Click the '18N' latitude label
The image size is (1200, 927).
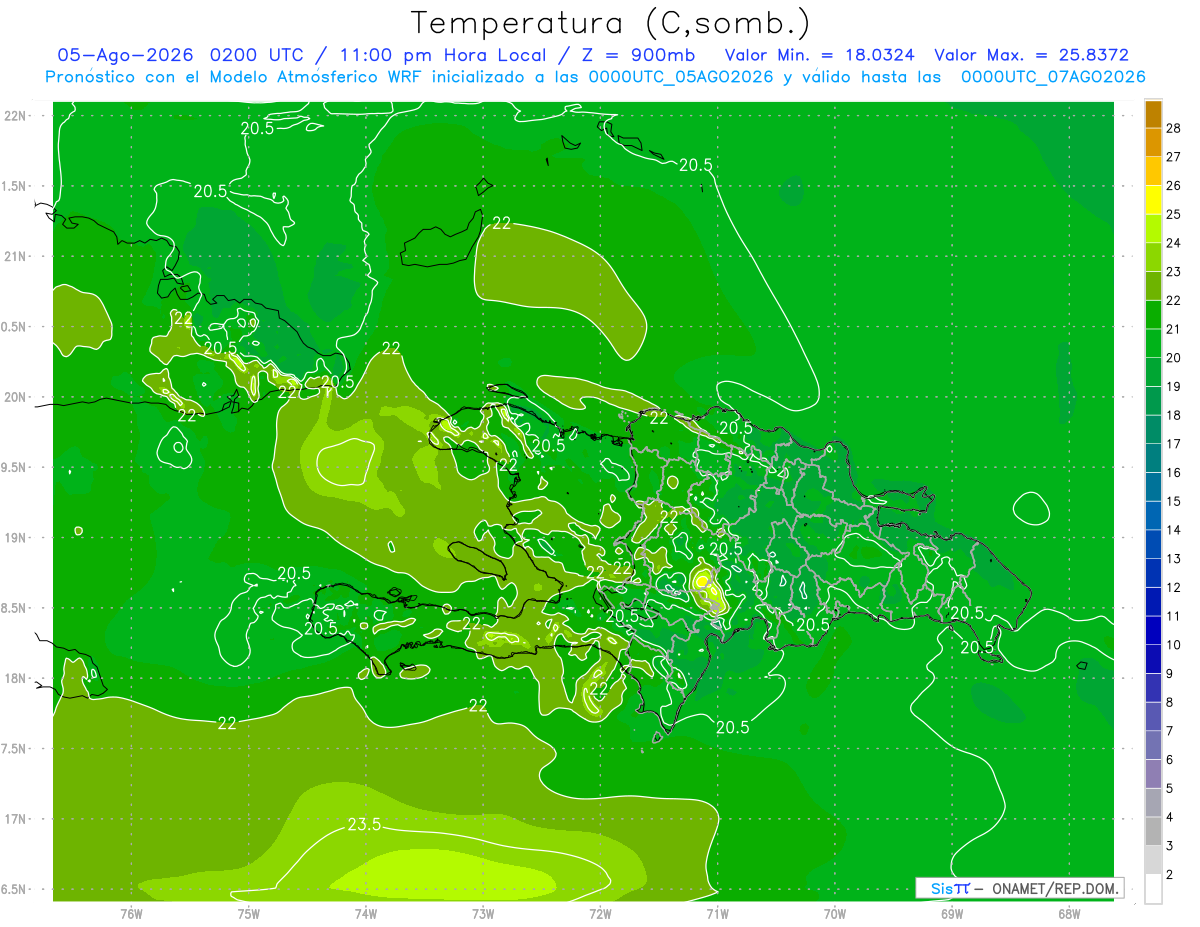[16, 679]
